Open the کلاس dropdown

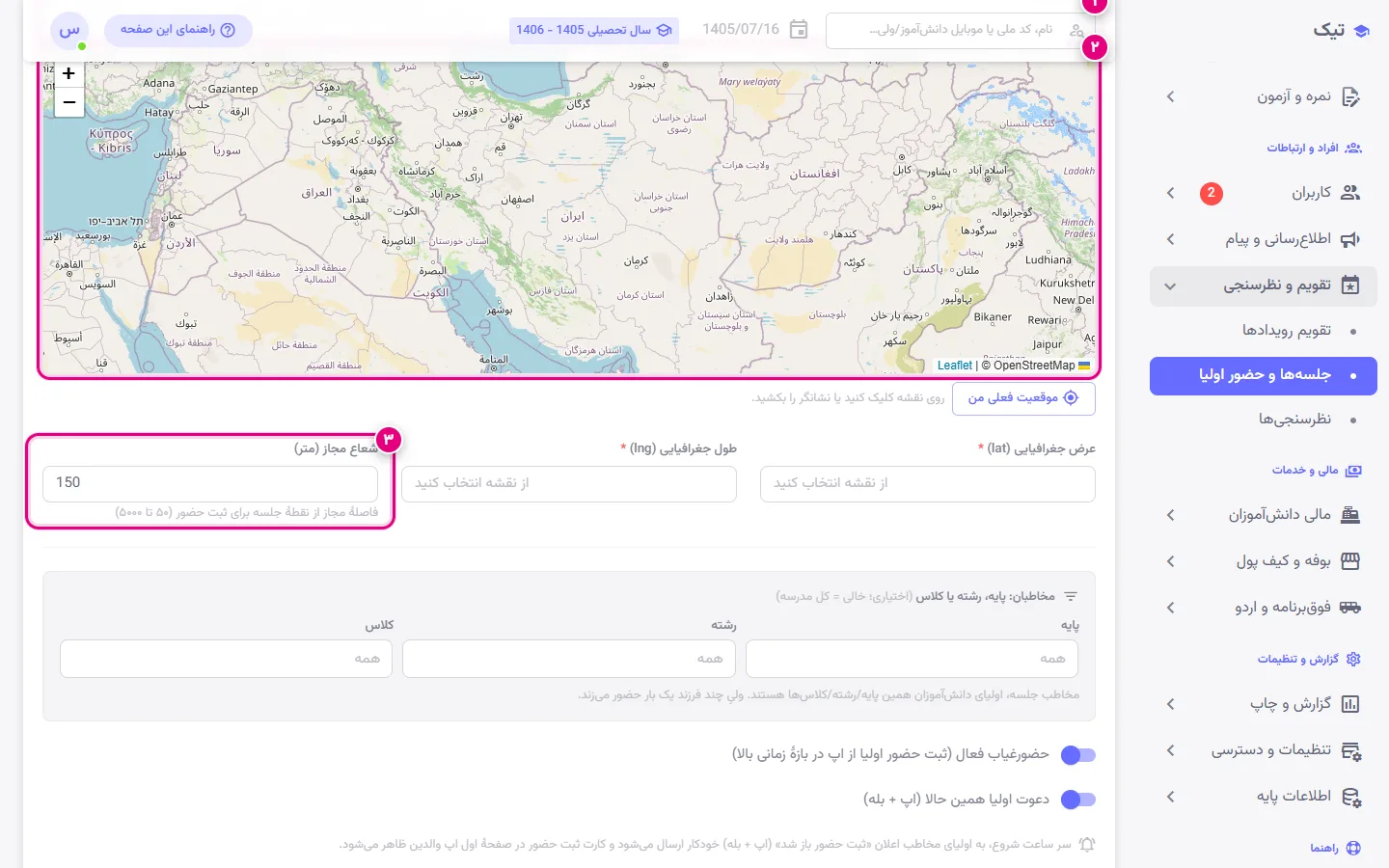coord(226,659)
